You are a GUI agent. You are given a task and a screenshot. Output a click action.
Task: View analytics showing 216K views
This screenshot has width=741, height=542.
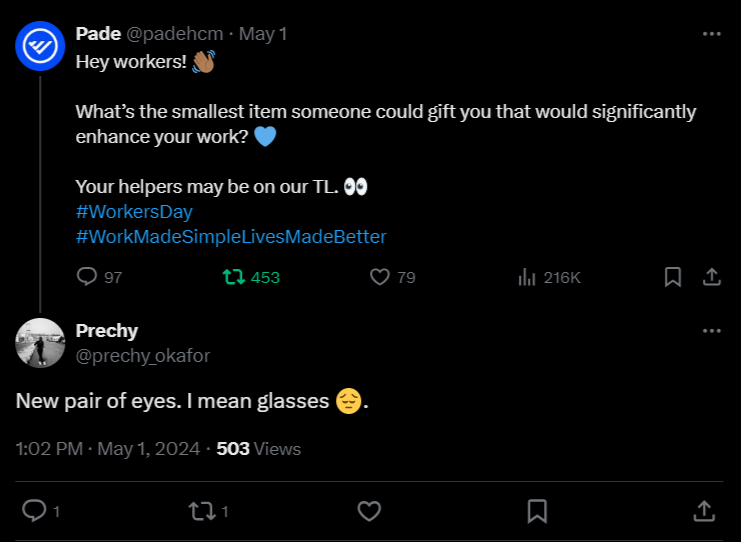click(x=527, y=277)
